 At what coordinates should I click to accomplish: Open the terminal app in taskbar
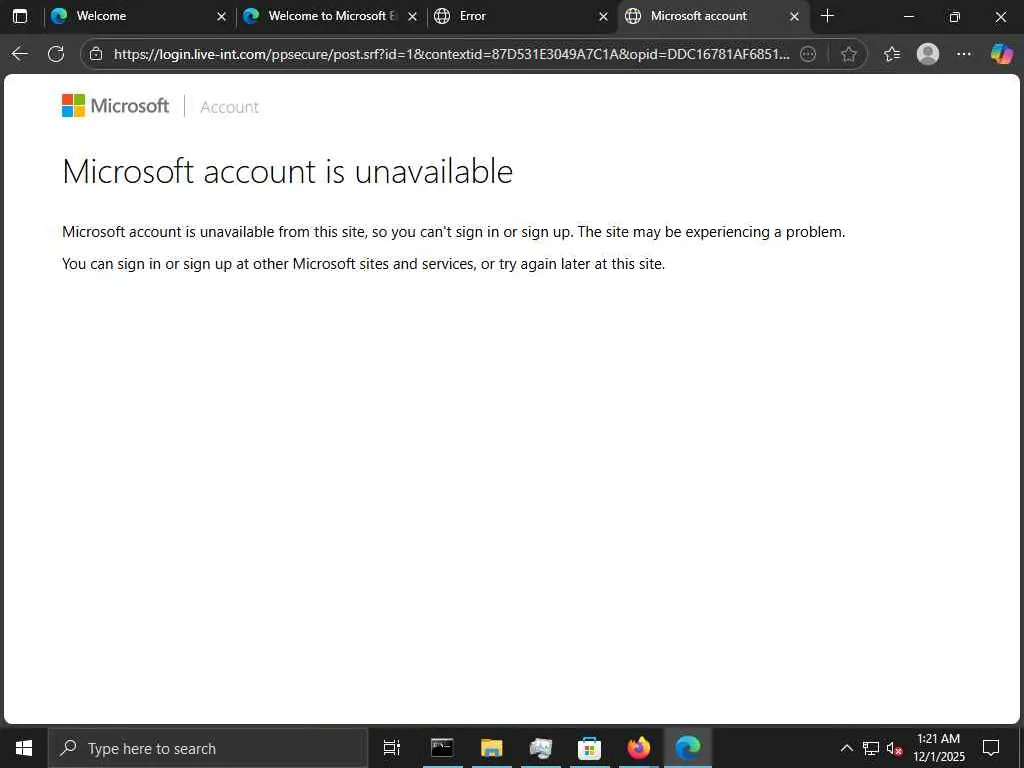coord(442,748)
